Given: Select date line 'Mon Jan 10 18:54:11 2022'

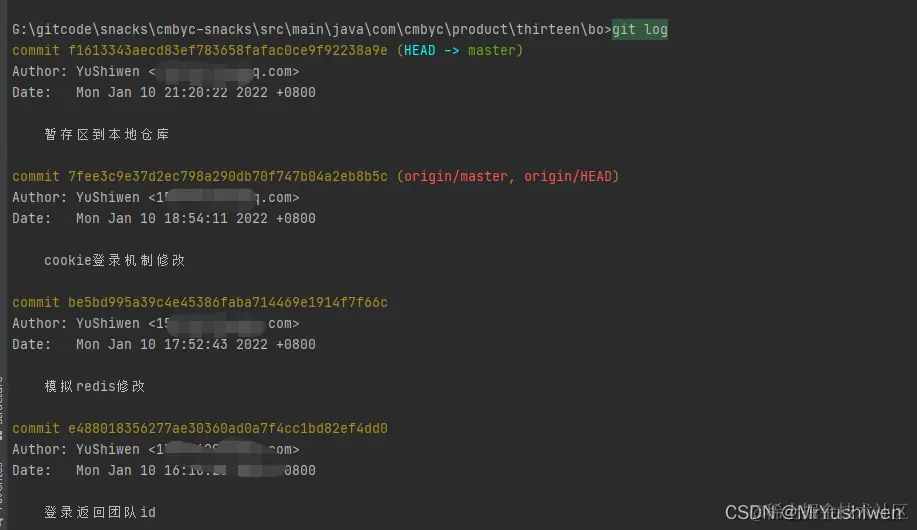Looking at the screenshot, I should click(195, 218).
